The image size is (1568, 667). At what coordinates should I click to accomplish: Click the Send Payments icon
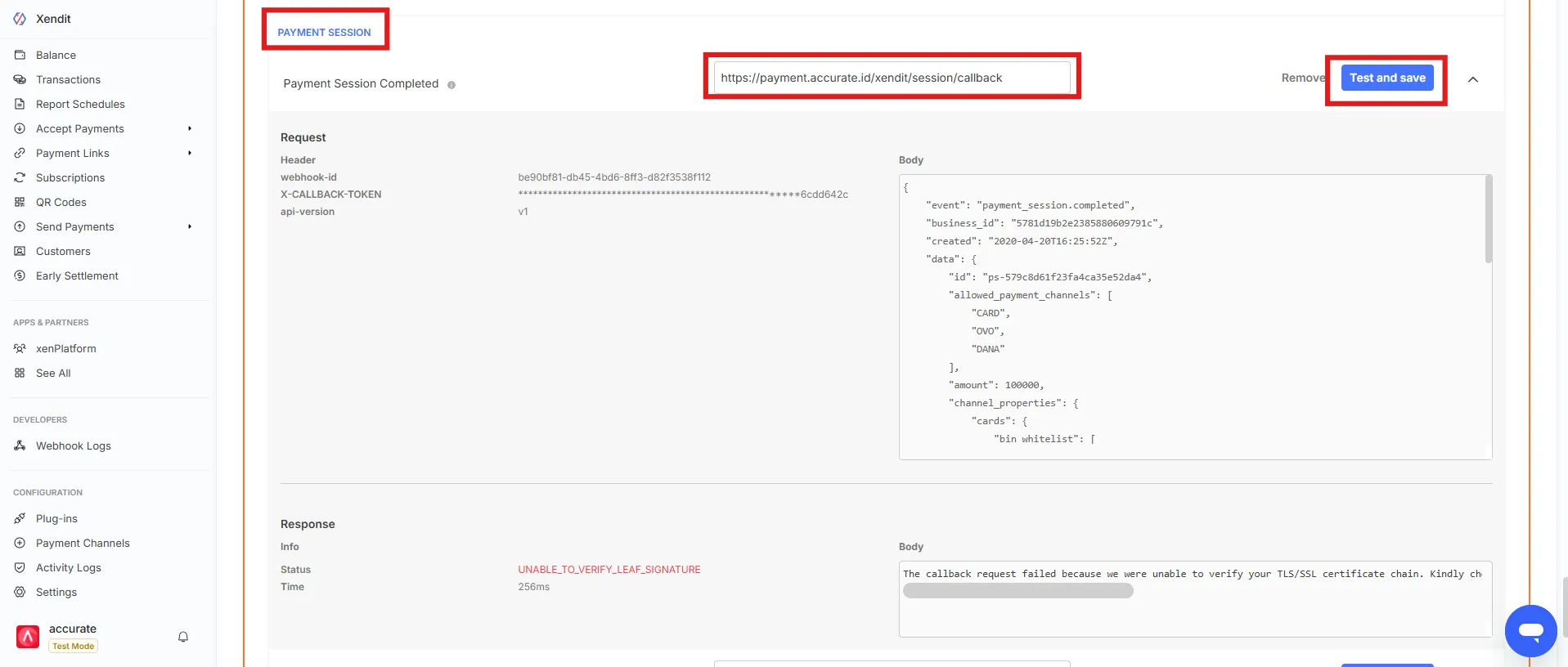(x=20, y=226)
